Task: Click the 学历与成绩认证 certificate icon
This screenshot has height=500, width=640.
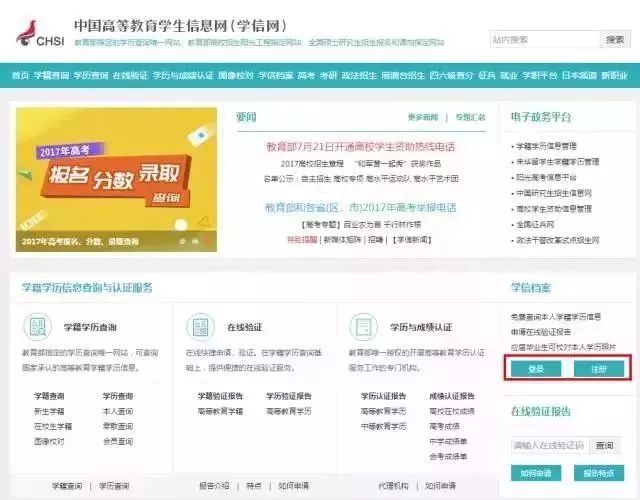Action: point(363,328)
